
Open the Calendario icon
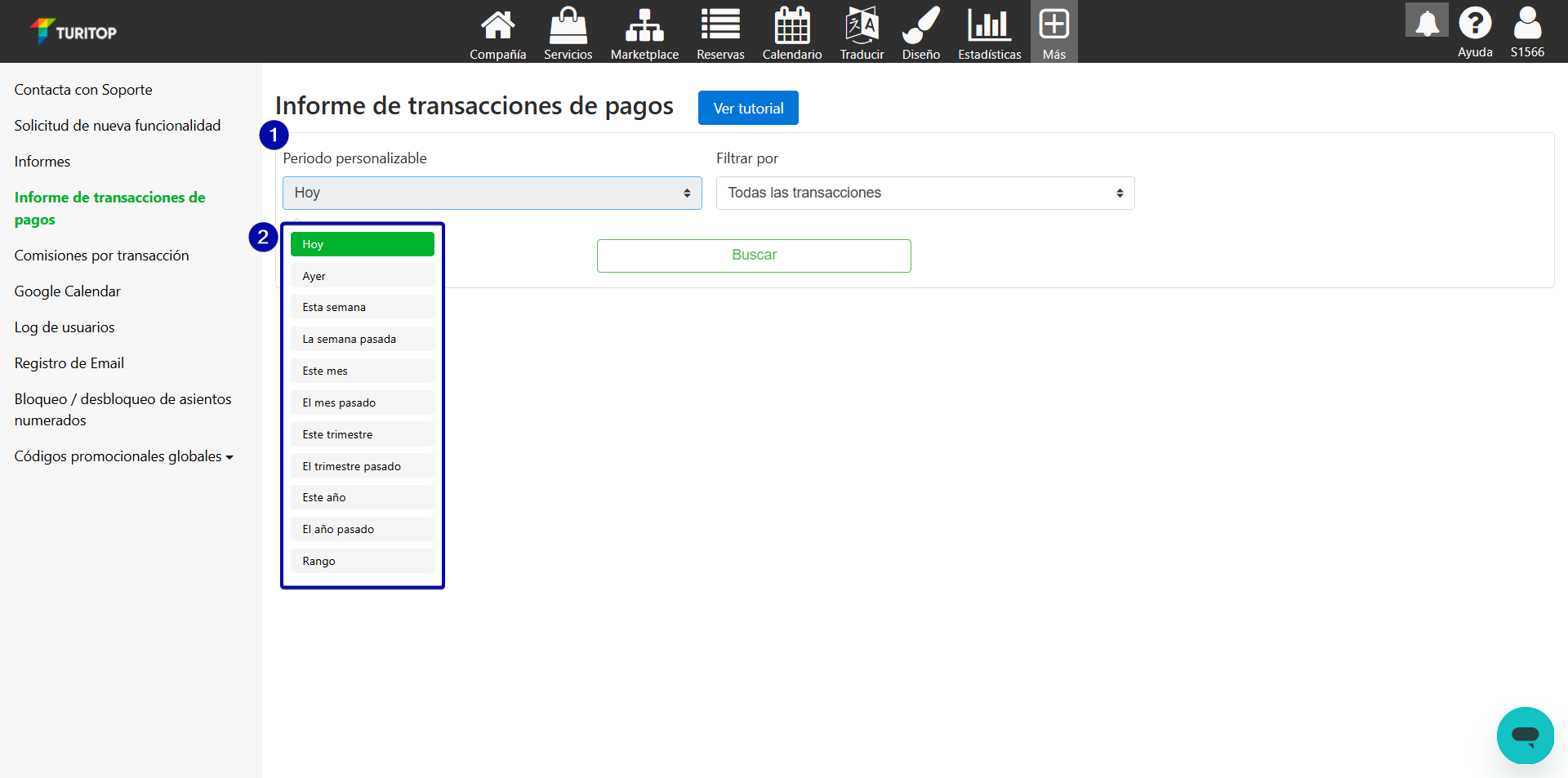click(x=791, y=26)
